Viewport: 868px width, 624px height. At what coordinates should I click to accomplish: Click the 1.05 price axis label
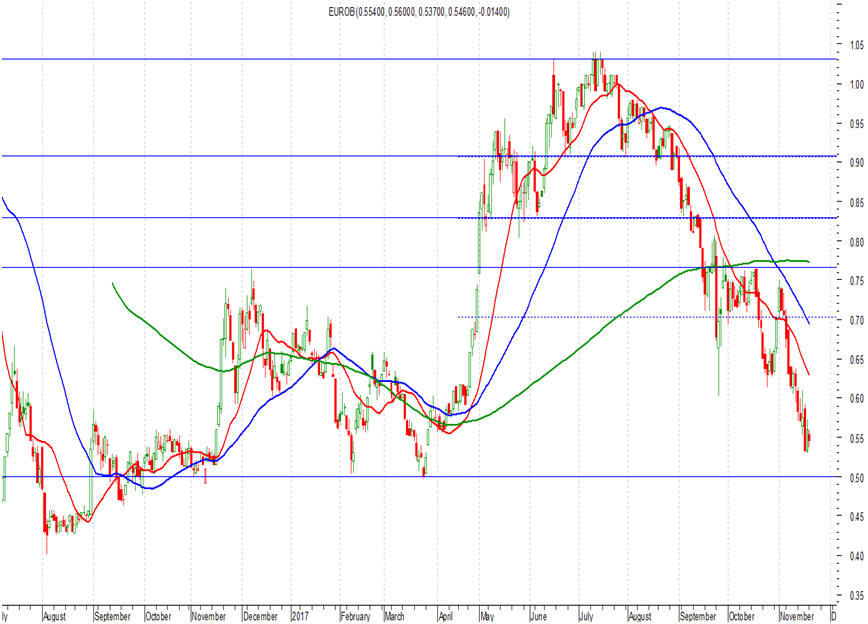pyautogui.click(x=857, y=44)
